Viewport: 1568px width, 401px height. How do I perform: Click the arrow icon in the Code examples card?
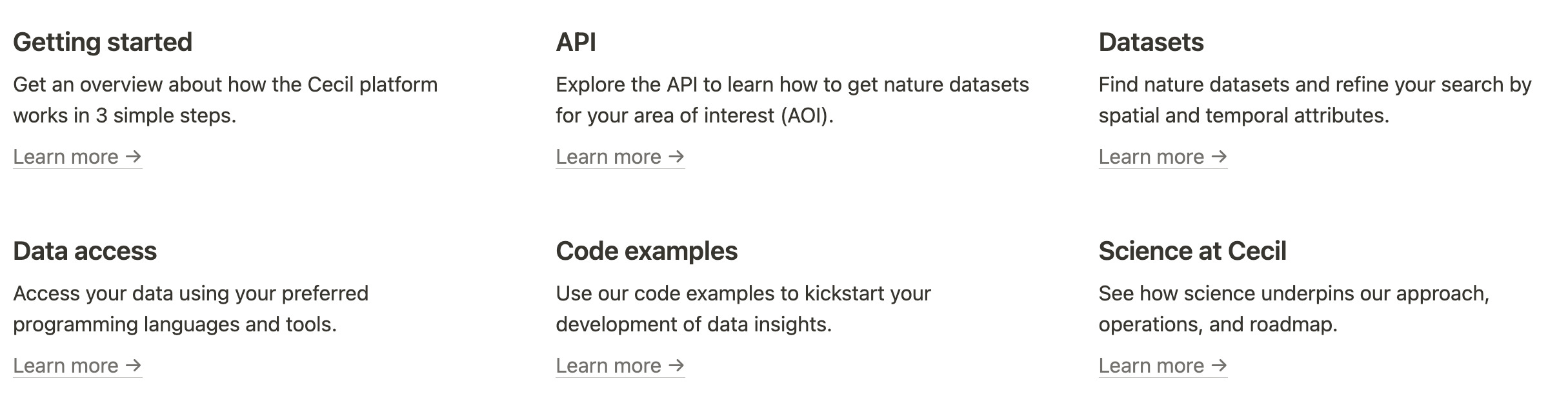point(676,366)
